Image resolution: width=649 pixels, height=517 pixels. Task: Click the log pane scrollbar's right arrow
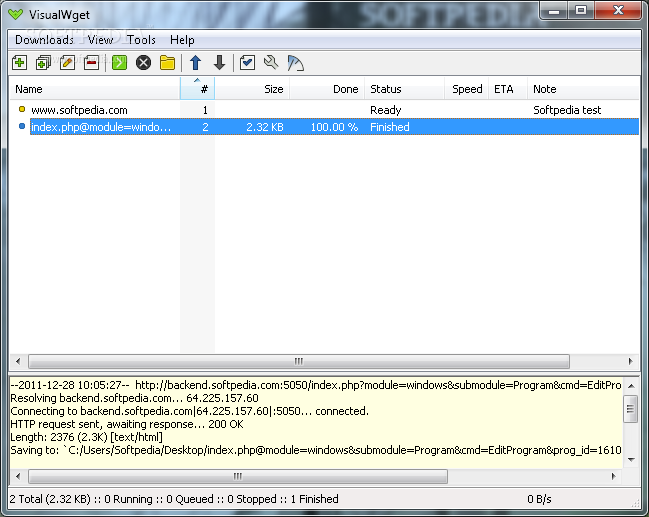point(613,476)
